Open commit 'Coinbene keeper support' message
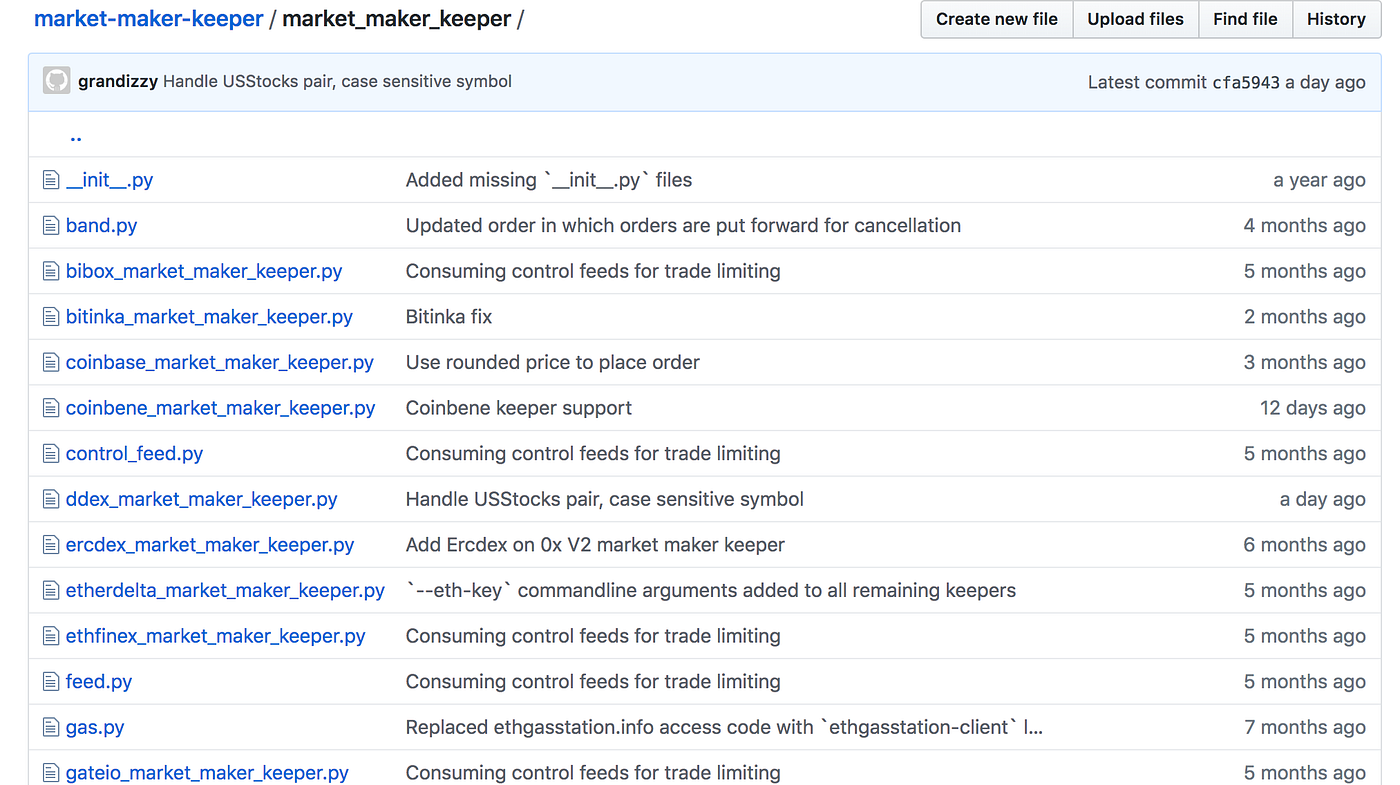 (519, 408)
